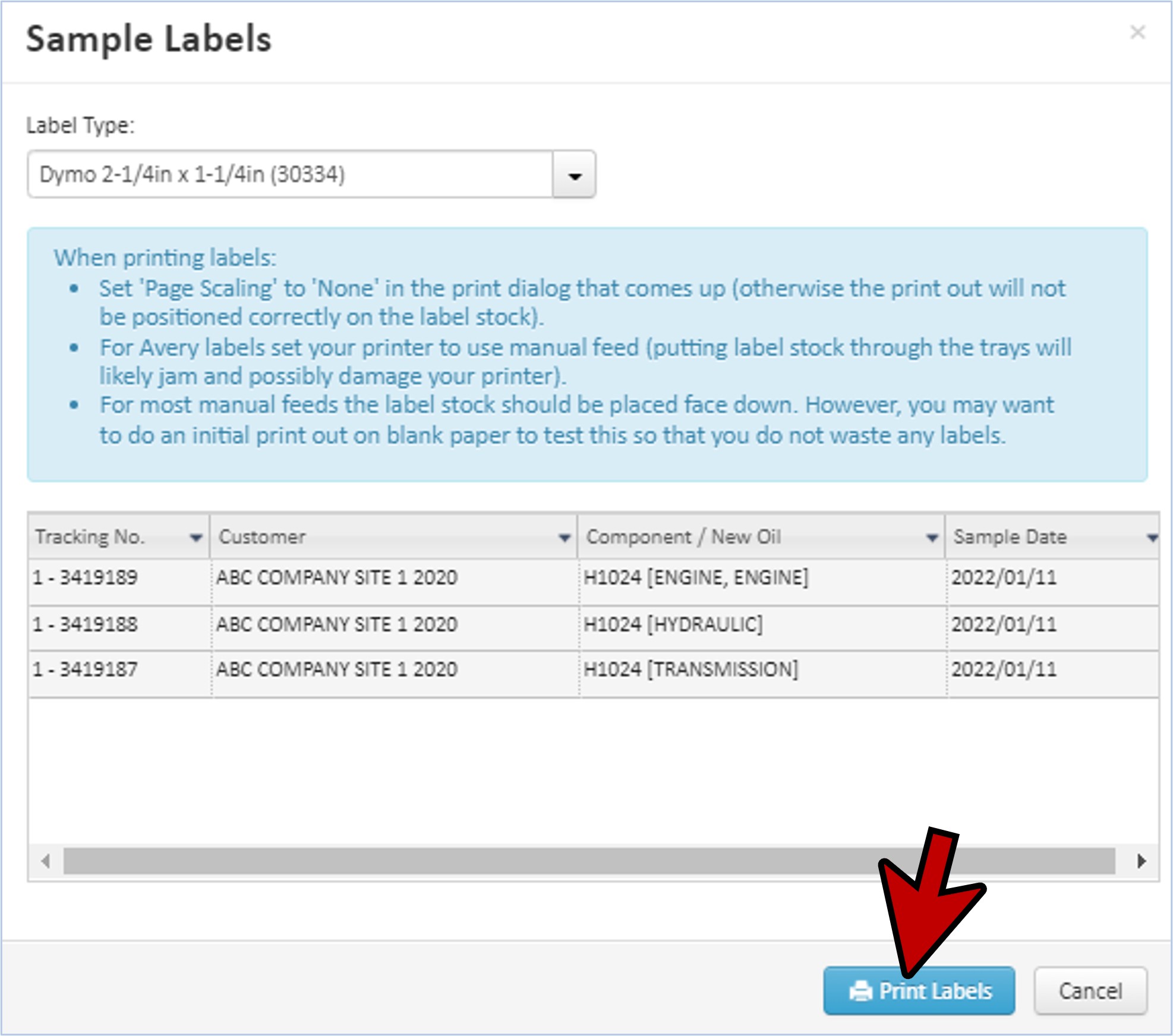This screenshot has height=1036, width=1173.
Task: Sort by Tracking No. column header
Action: (x=90, y=537)
